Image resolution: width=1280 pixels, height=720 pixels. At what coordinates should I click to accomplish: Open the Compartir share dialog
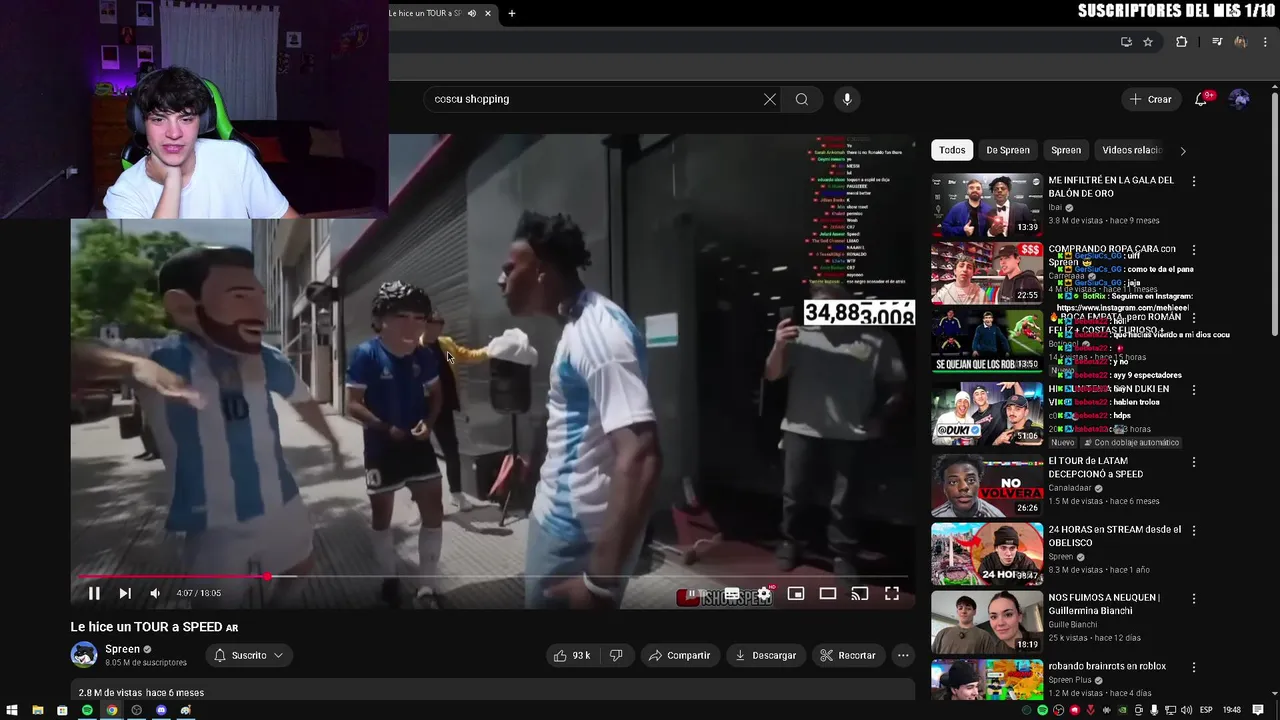(679, 655)
